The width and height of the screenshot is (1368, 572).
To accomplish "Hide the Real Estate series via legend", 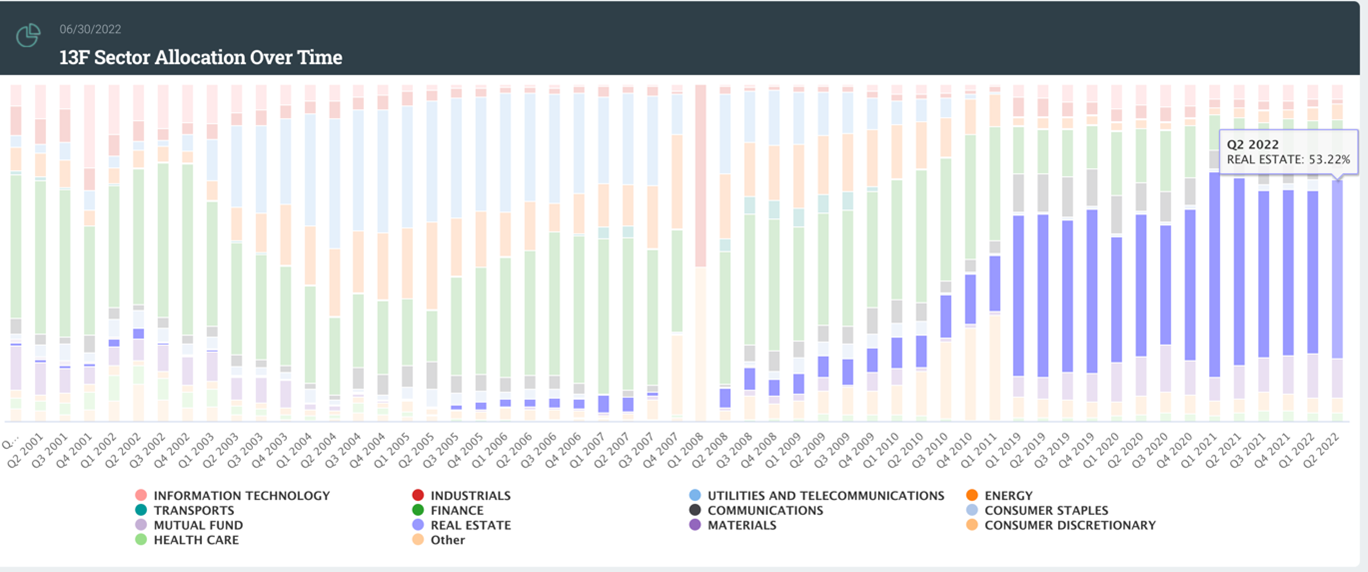I will tap(470, 526).
